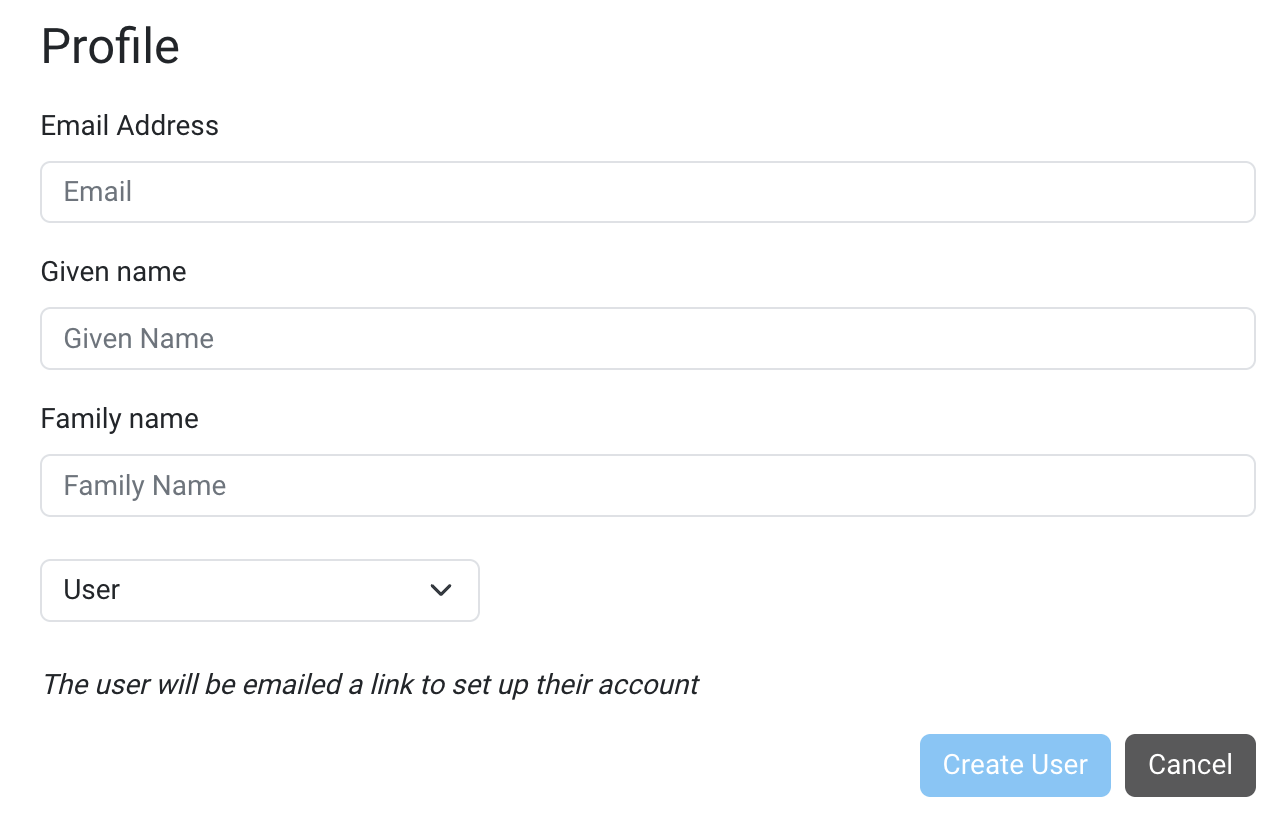Click the 'Family name' field label
The image size is (1264, 824).
point(119,418)
